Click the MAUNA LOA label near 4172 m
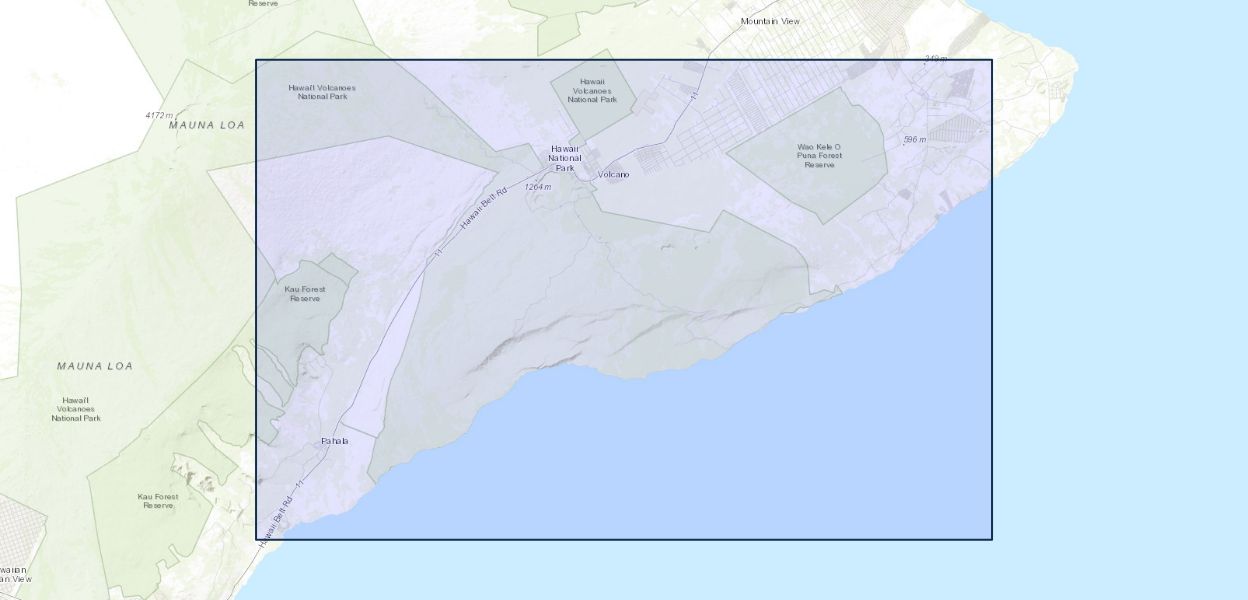 point(207,125)
